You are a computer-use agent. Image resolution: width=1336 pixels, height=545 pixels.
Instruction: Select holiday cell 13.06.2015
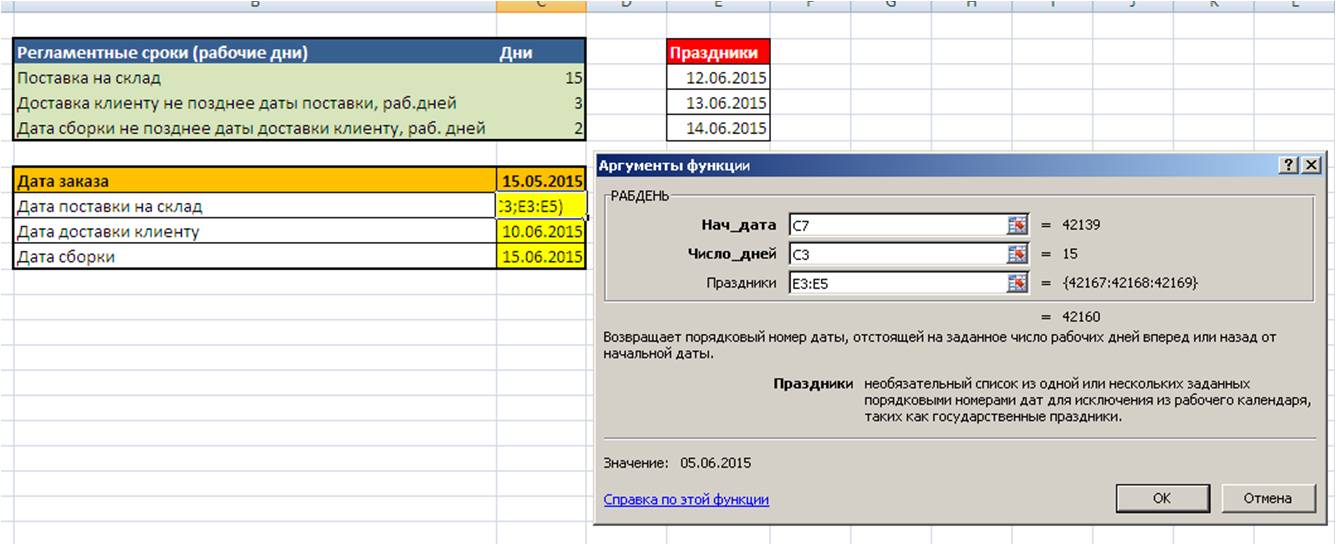718,103
